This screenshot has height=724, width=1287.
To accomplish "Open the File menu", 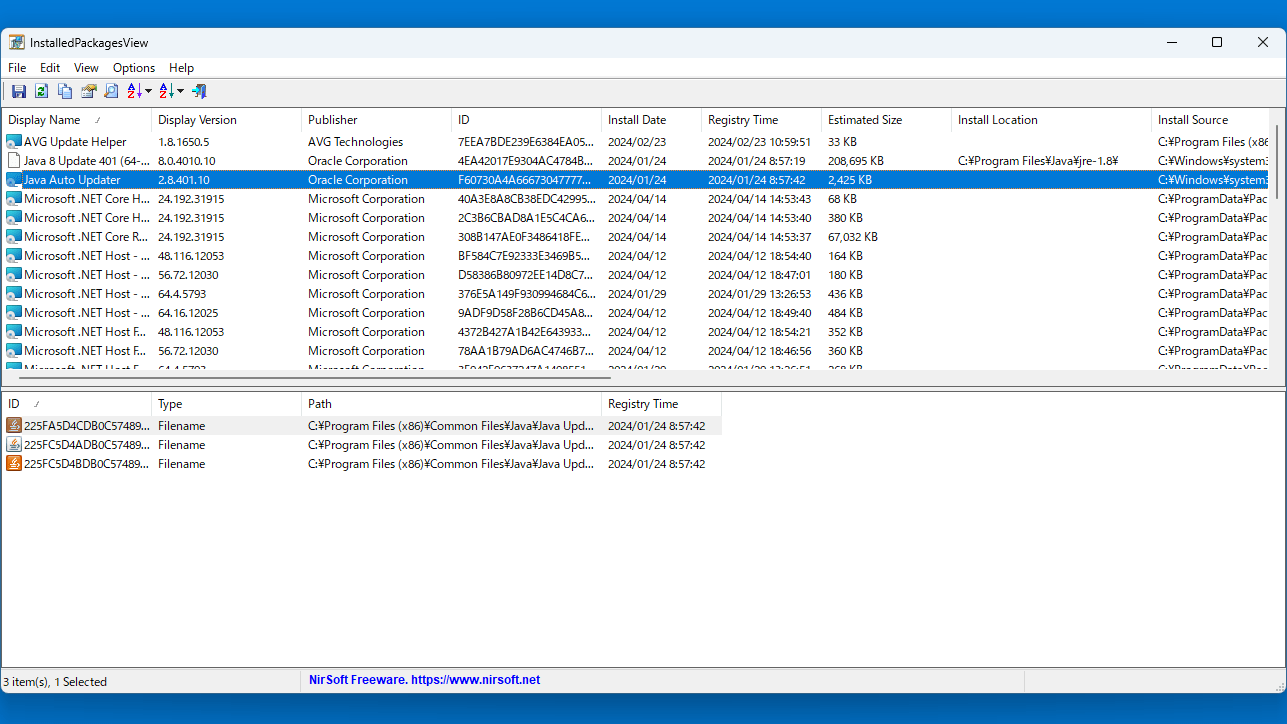I will [17, 68].
